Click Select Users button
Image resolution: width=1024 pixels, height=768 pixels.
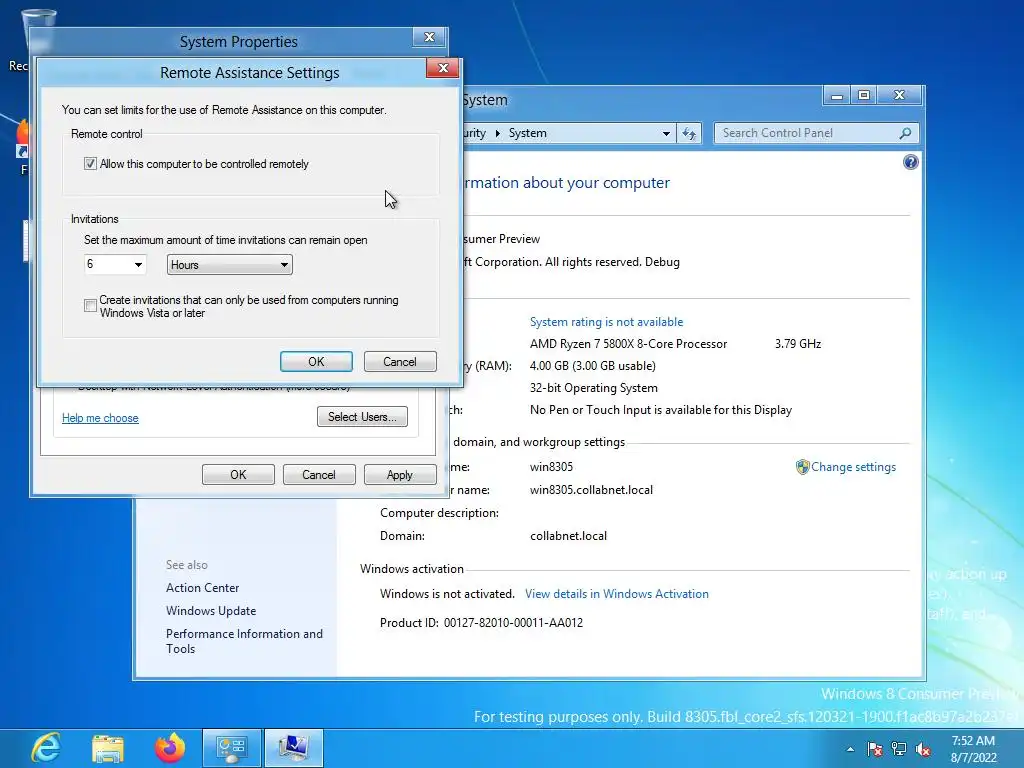[362, 417]
